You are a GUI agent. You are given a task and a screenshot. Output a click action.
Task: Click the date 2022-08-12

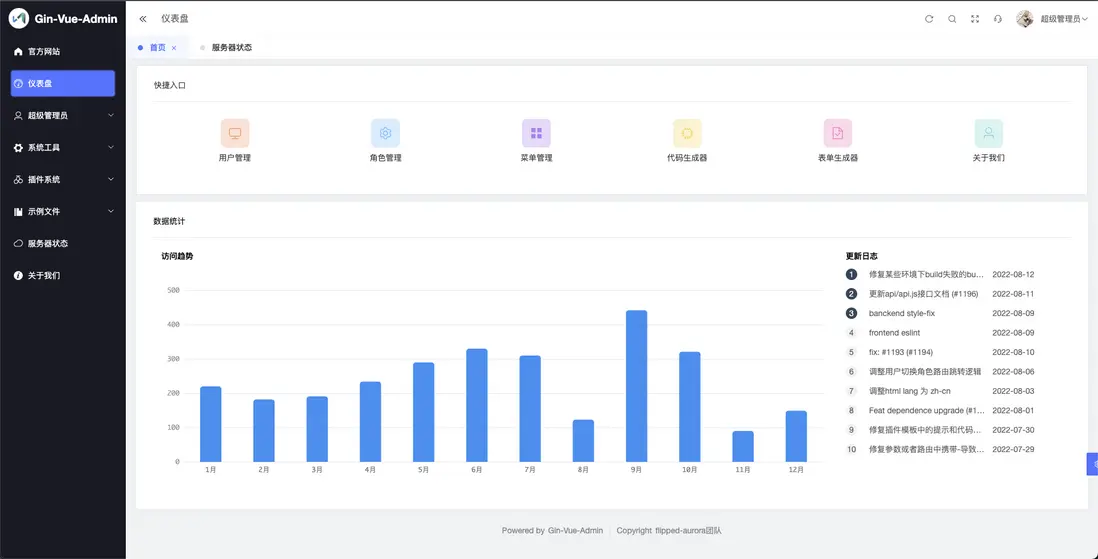(x=1013, y=275)
